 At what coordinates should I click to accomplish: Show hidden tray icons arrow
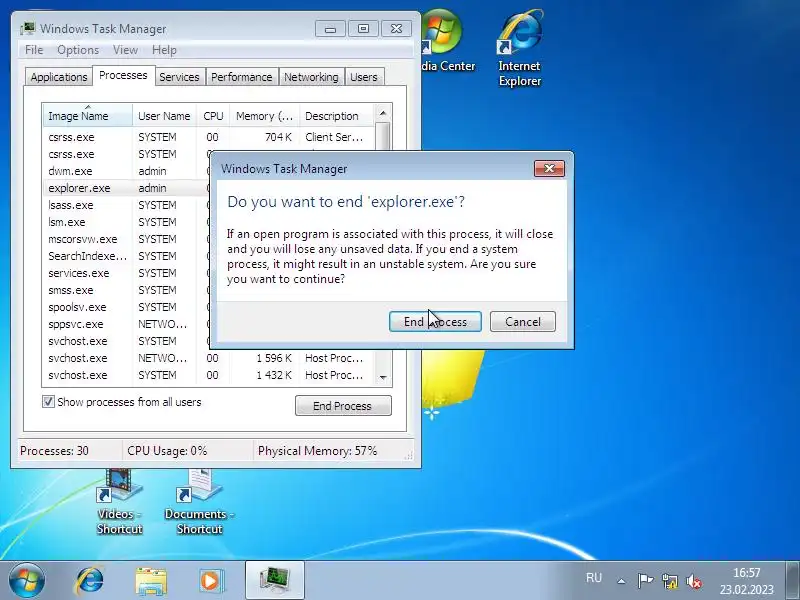[621, 581]
